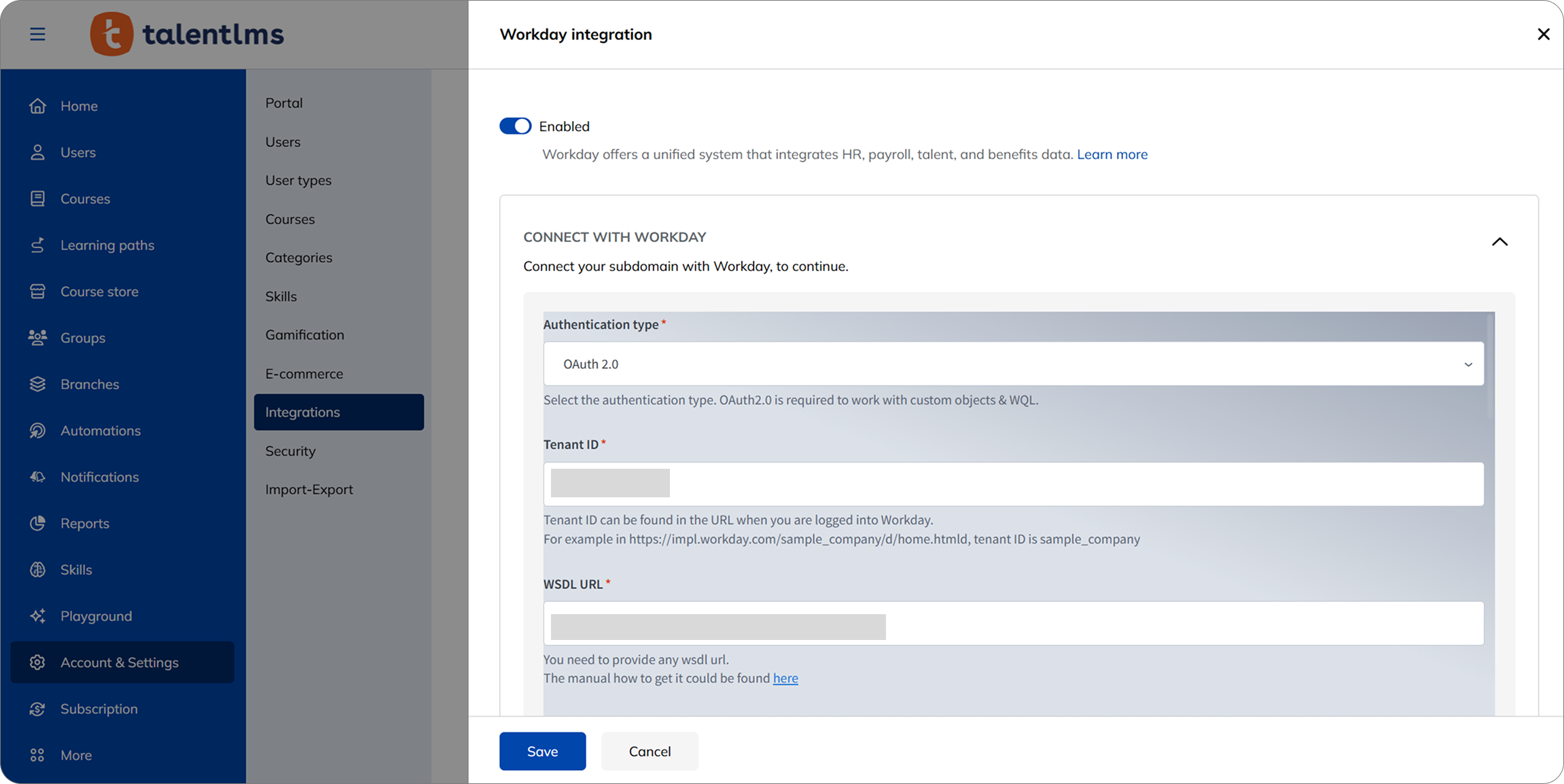This screenshot has height=784, width=1564.
Task: Go to Playground page
Action: [x=96, y=616]
